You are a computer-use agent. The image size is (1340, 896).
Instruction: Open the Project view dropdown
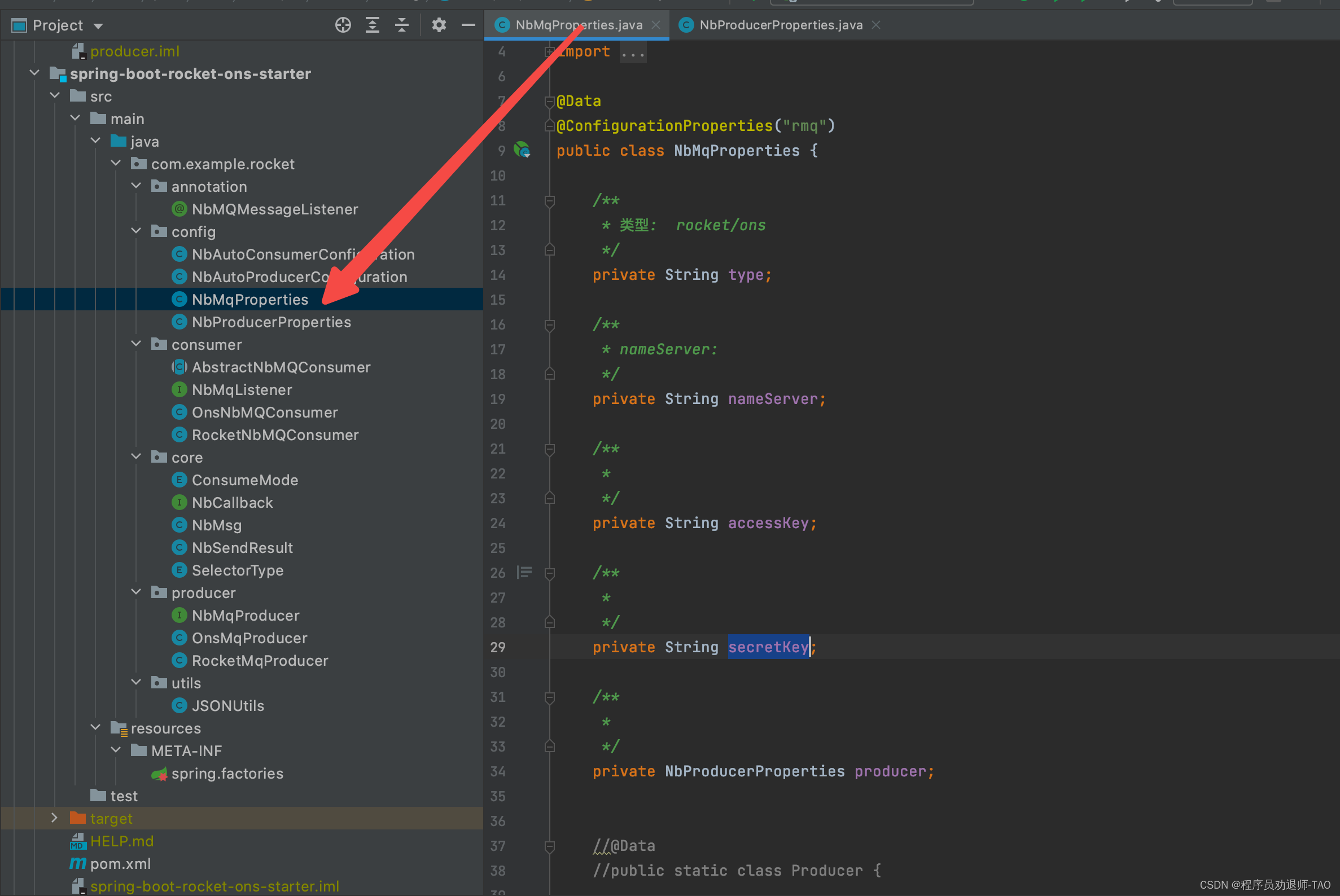(x=98, y=26)
